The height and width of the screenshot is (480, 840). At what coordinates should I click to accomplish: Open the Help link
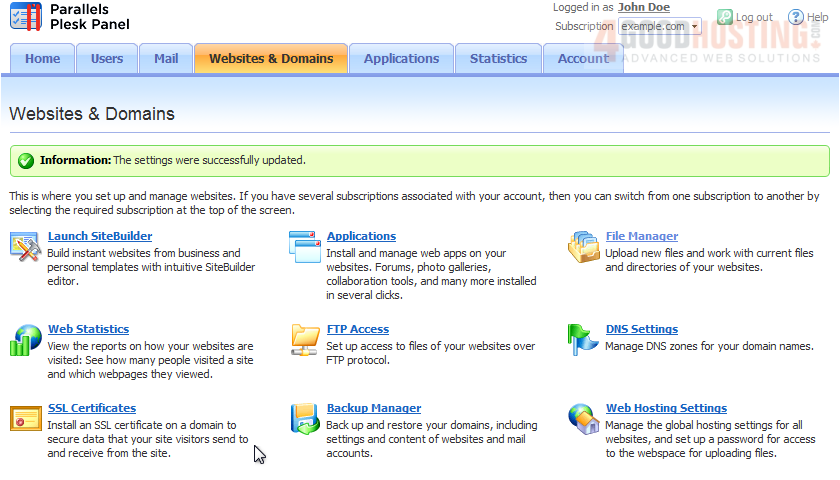pyautogui.click(x=816, y=17)
